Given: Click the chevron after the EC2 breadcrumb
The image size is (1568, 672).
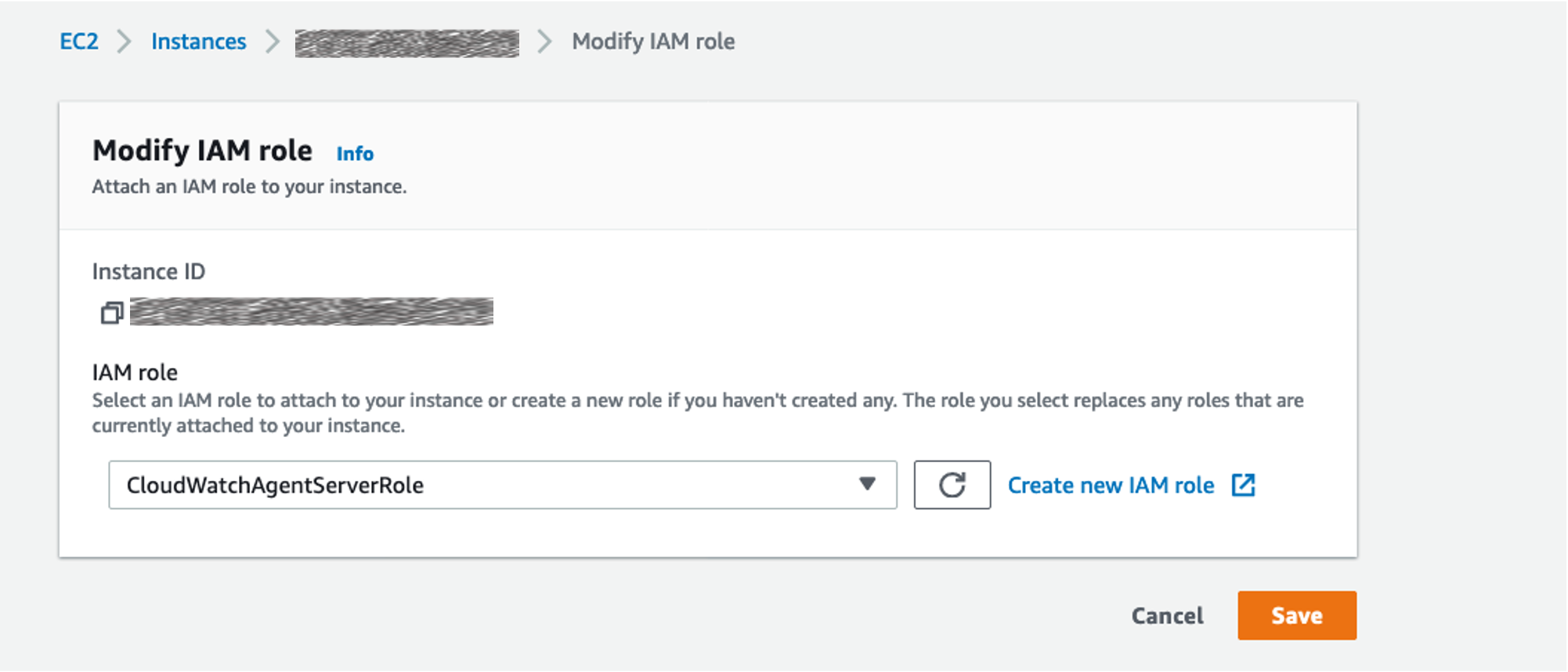Looking at the screenshot, I should tap(124, 42).
